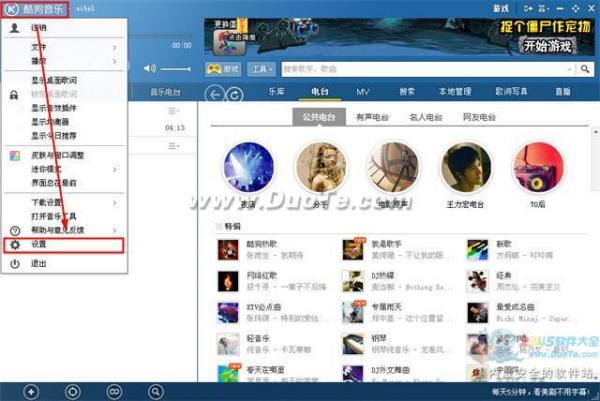Click the loop play mode icon in the bottom bar
This screenshot has width=600, height=401.
(x=114, y=392)
